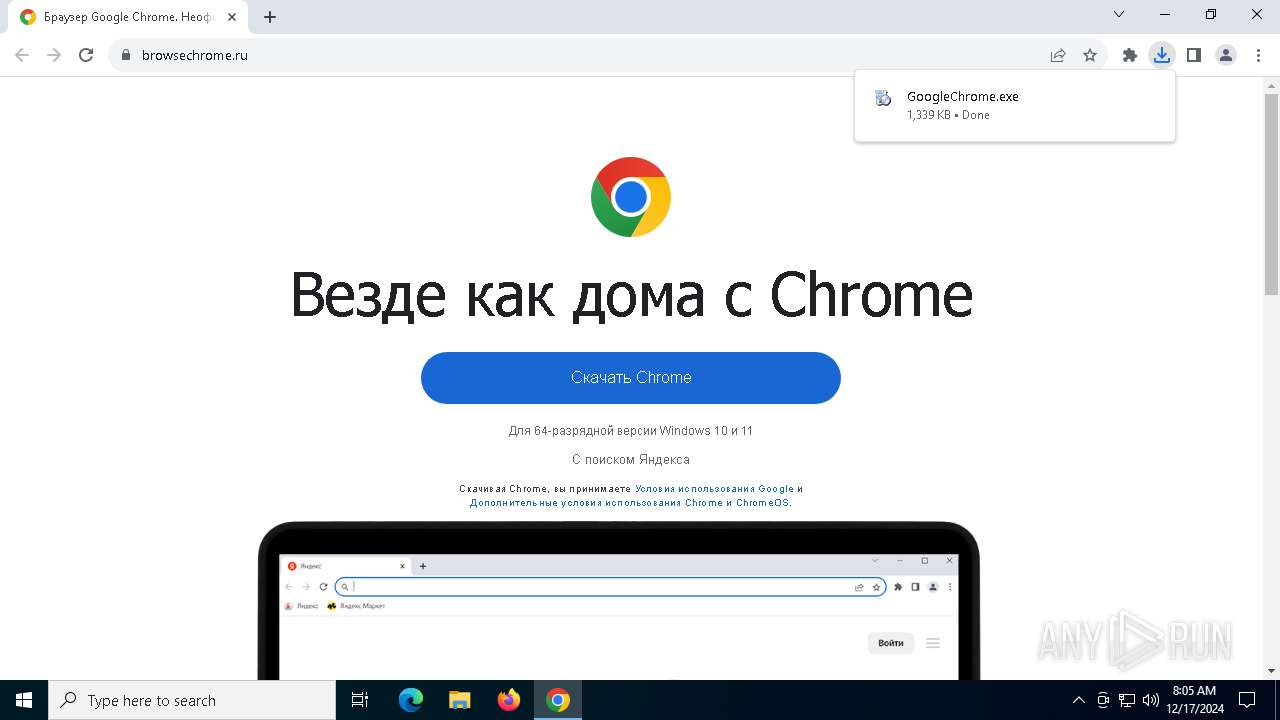Click the laptop preview Войти button
Viewport: 1280px width, 720px height.
pos(891,643)
